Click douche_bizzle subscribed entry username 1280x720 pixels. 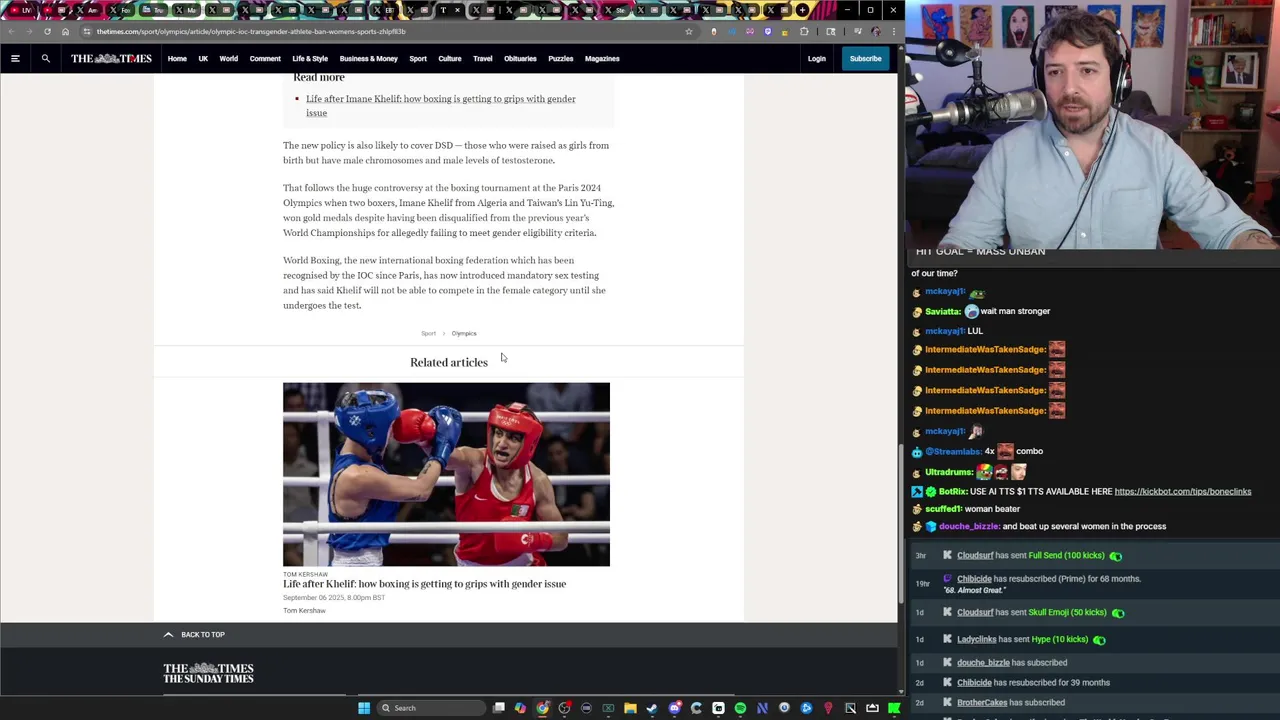pyautogui.click(x=983, y=663)
